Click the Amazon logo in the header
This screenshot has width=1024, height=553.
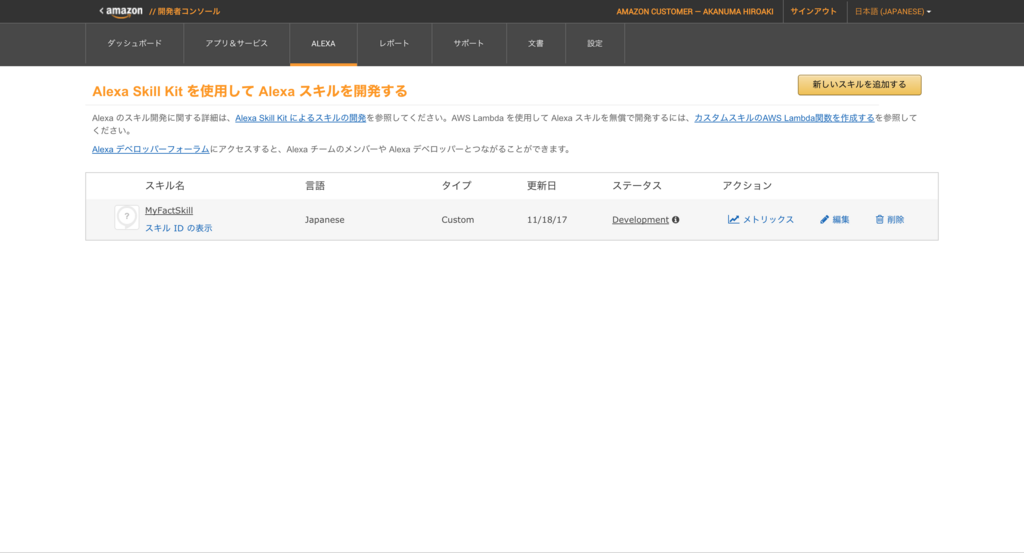point(125,12)
